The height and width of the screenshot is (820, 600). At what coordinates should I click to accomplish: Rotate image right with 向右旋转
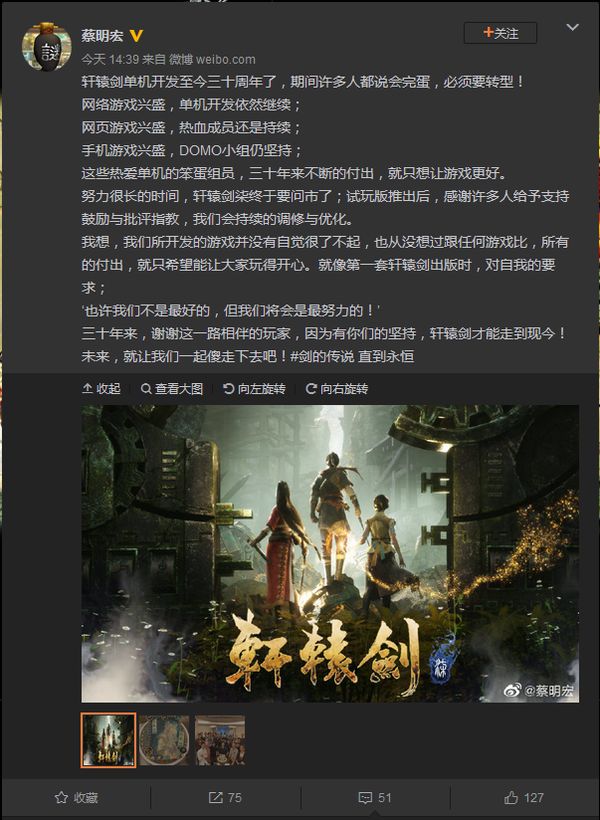337,389
